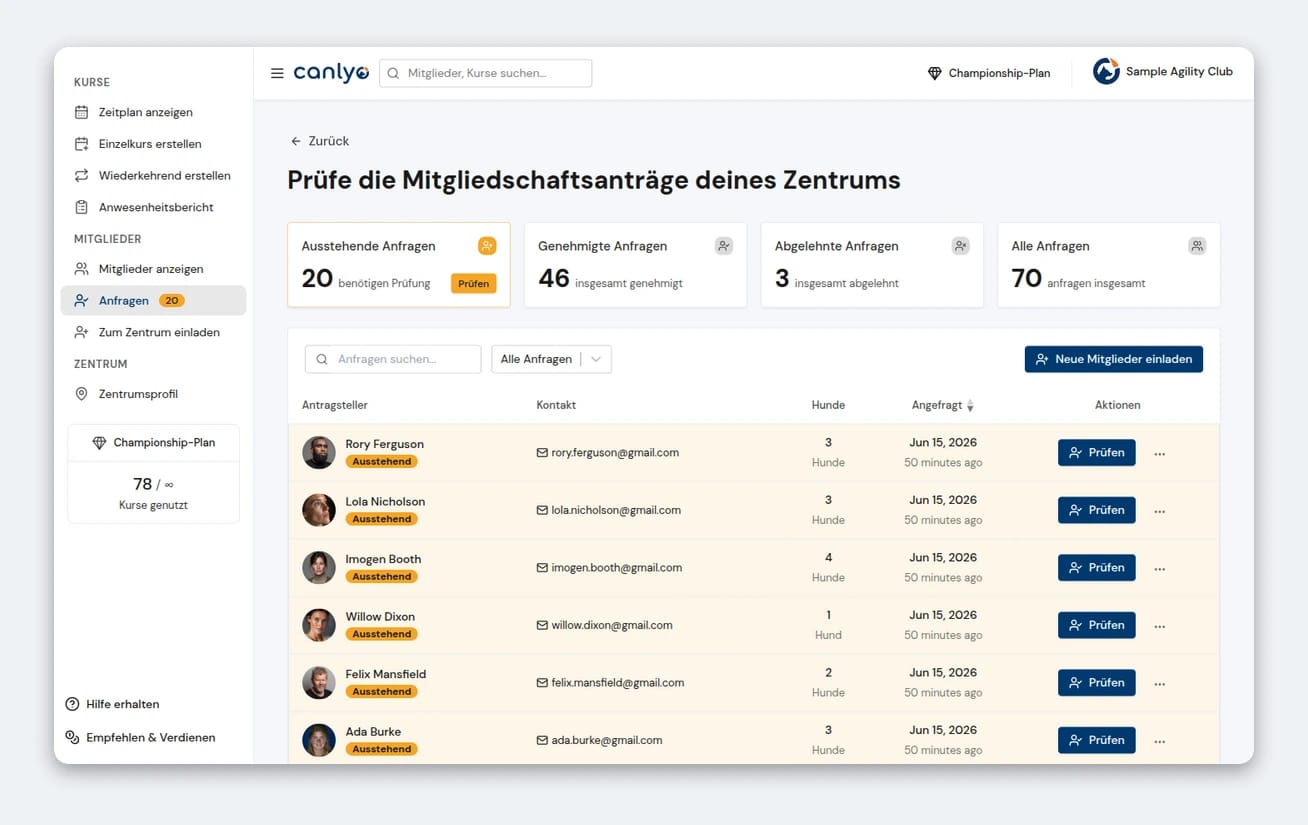The width and height of the screenshot is (1308, 825).
Task: Open the more options menu for Imogen Booth
Action: [x=1160, y=568]
